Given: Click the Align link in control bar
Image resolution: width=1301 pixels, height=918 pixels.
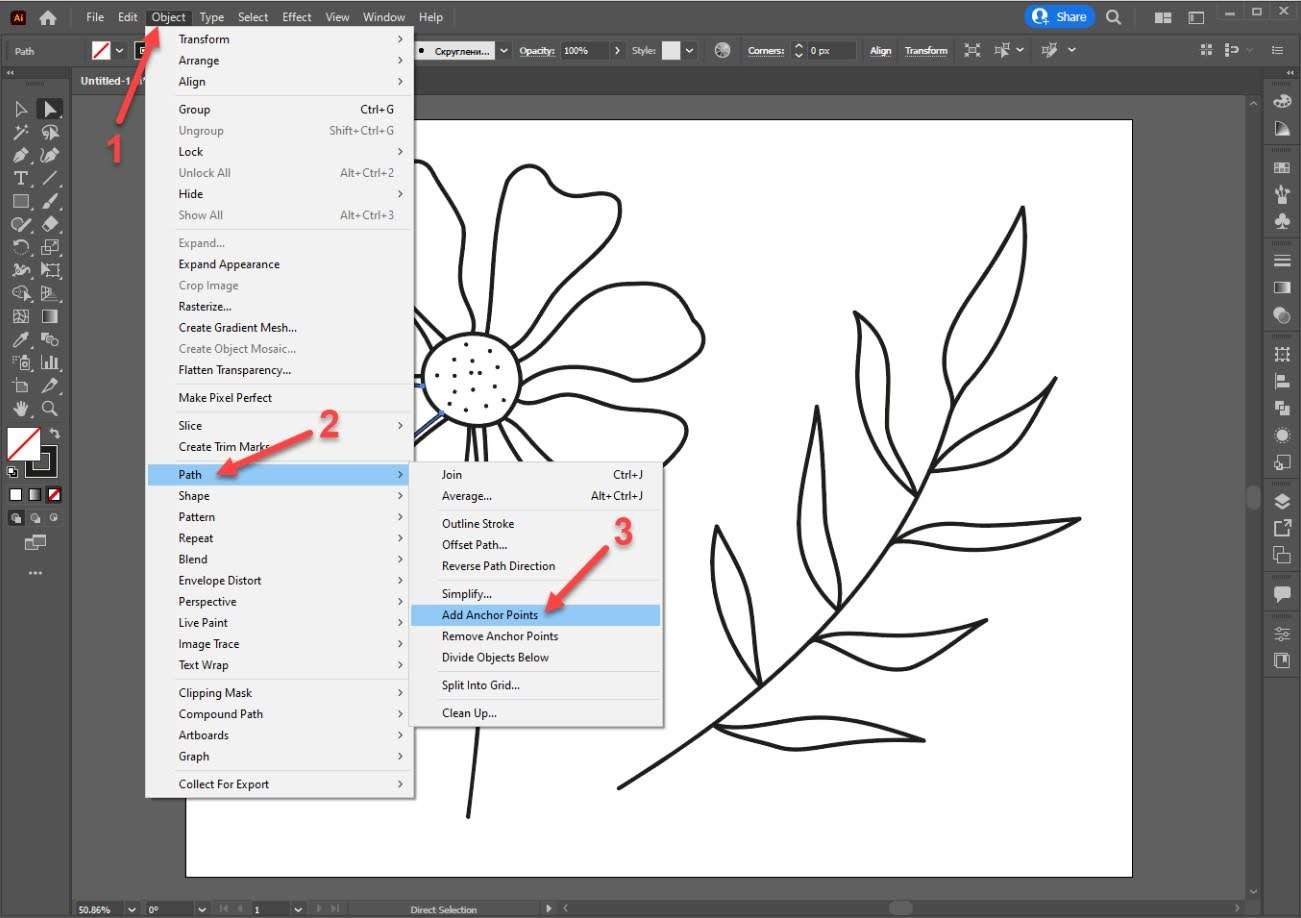Looking at the screenshot, I should coord(880,50).
